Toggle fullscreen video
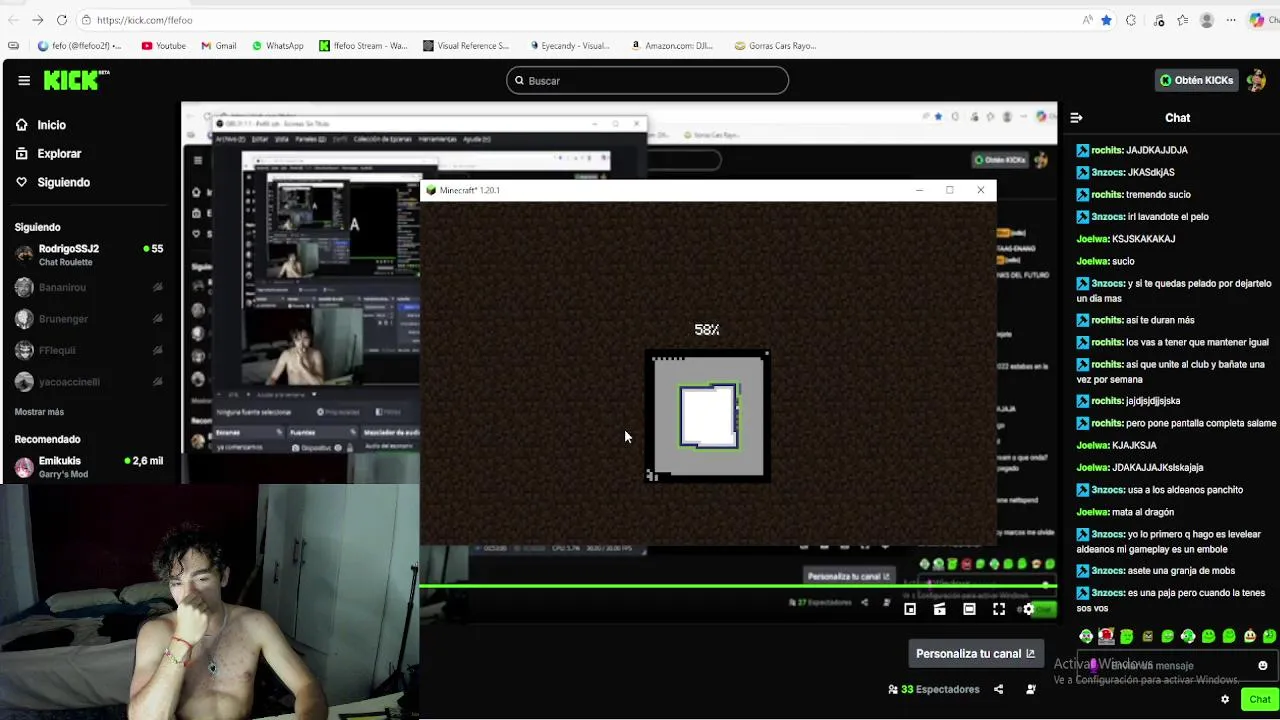The height and width of the screenshot is (720, 1280). click(998, 609)
